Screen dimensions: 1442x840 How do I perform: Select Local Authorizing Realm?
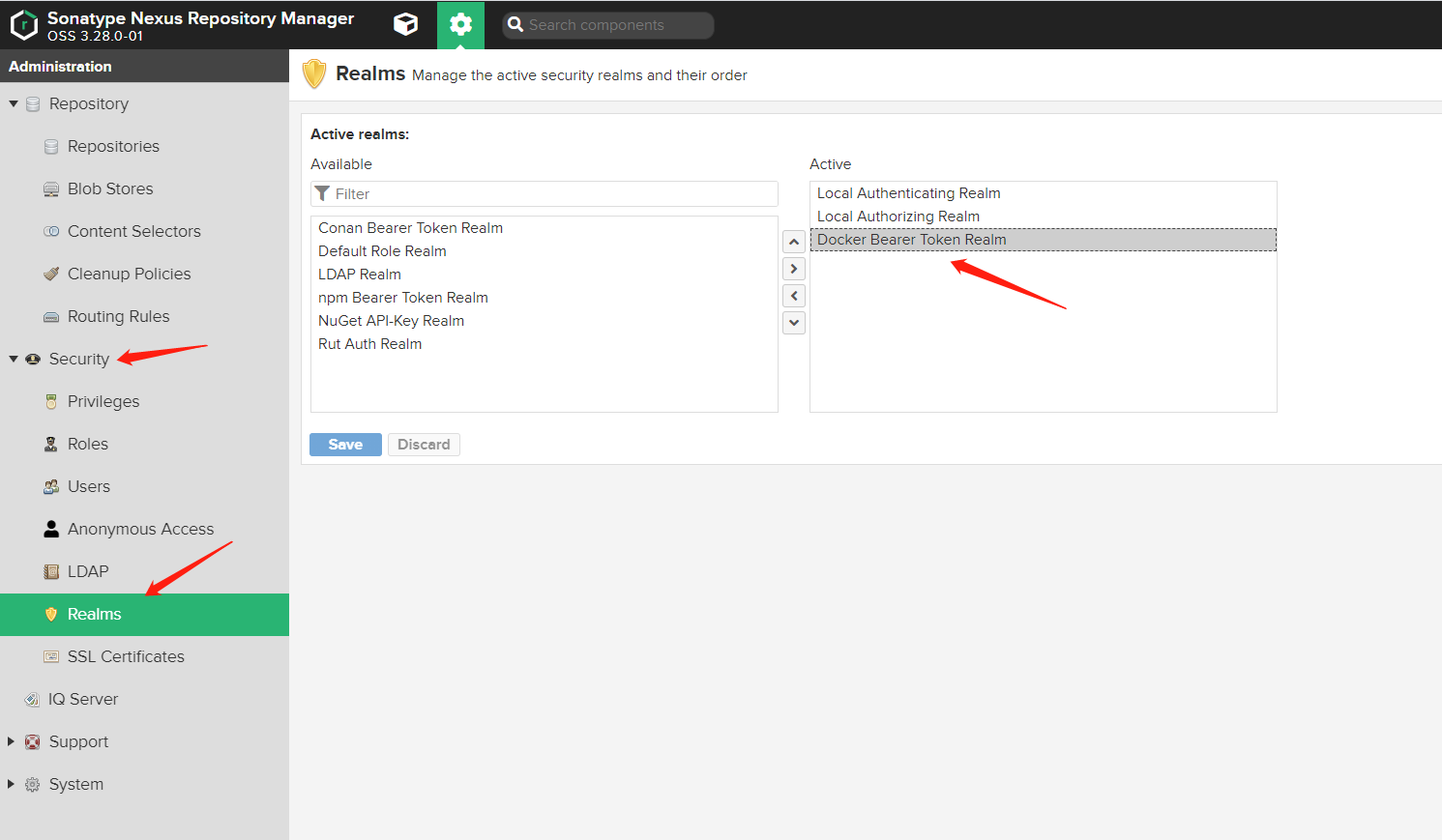point(1044,217)
